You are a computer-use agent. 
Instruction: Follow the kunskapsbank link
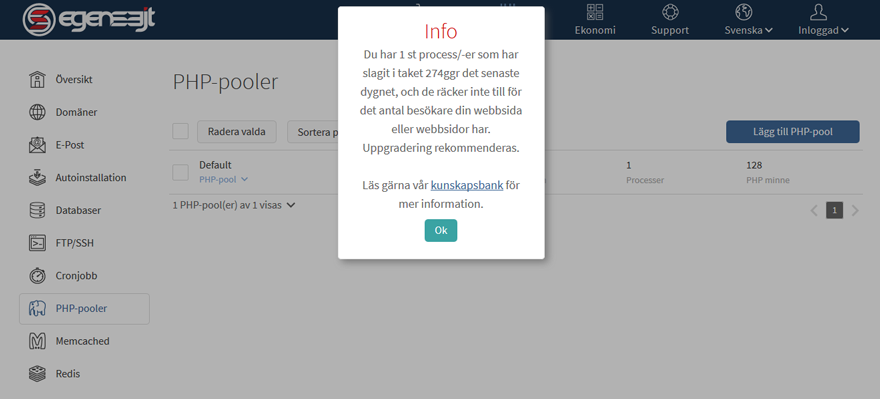(466, 185)
